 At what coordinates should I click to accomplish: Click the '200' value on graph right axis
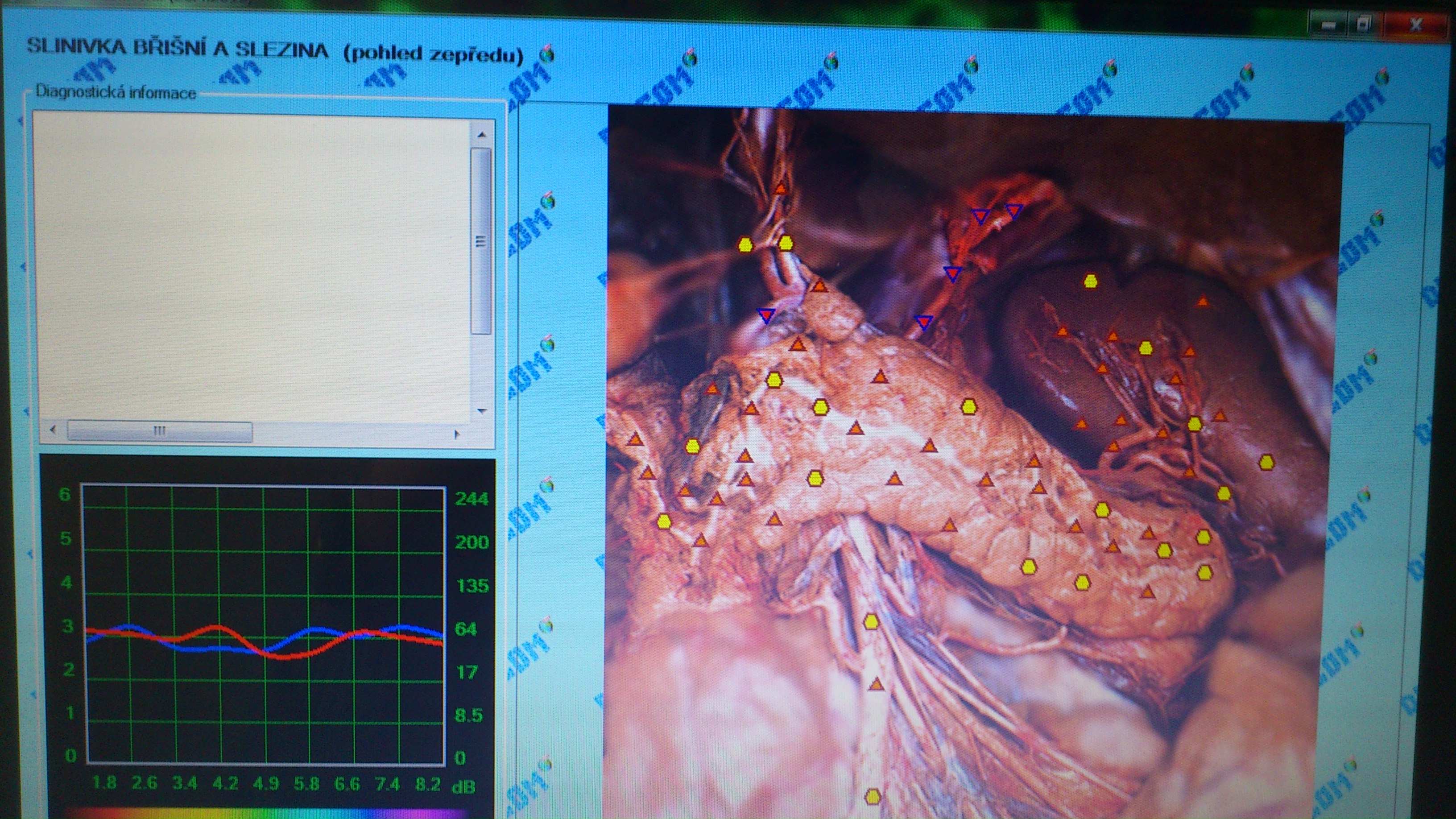472,542
